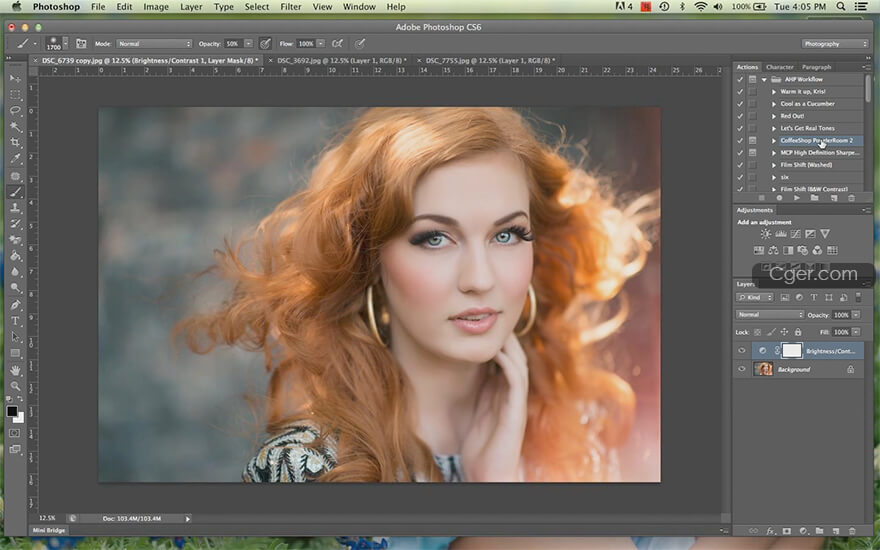Screen dimensions: 880x550
Task: Select the Rectangular Marquee tool
Action: (x=15, y=95)
